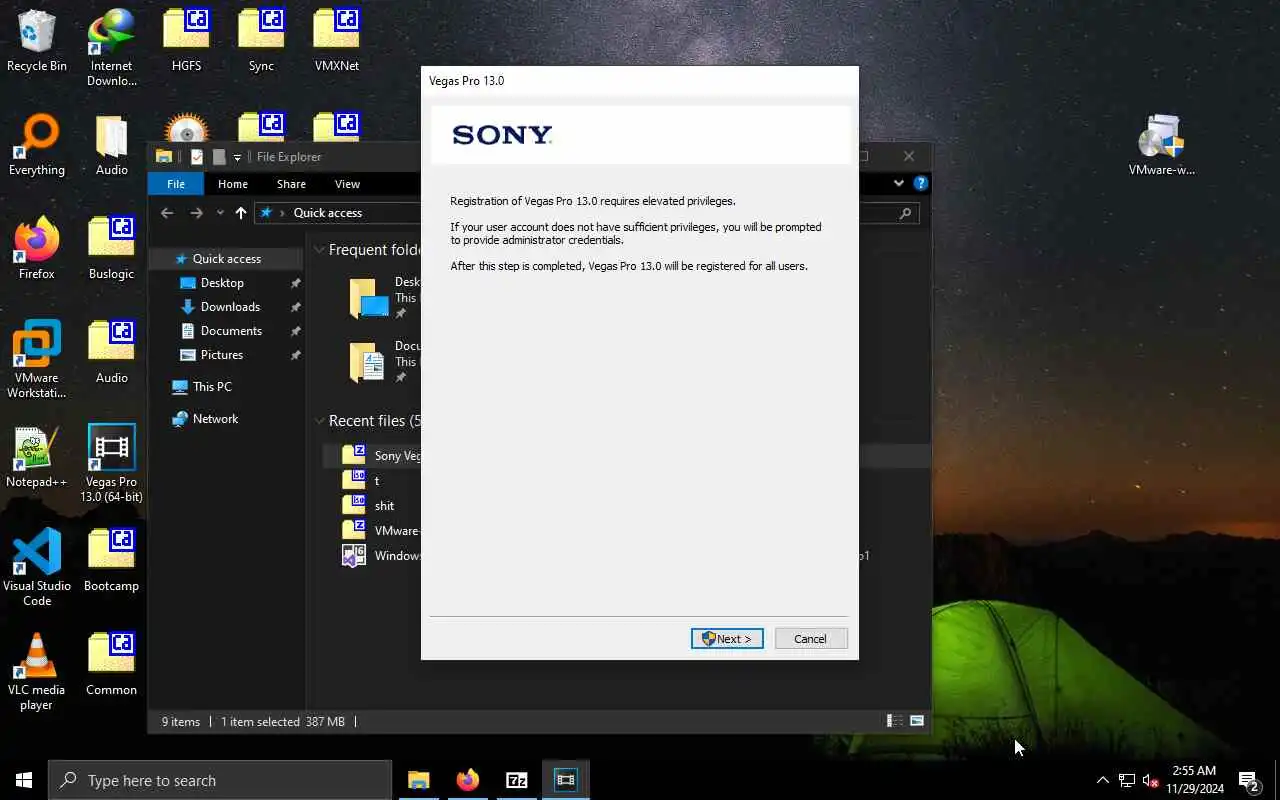Open Pictures in navigation pane
The height and width of the screenshot is (800, 1280).
tap(222, 355)
